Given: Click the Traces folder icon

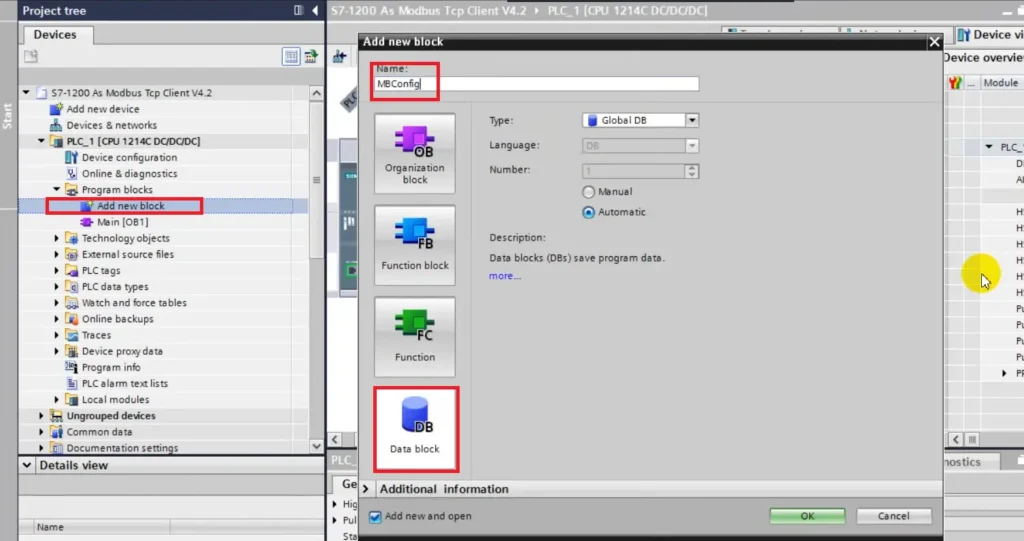Looking at the screenshot, I should 72,335.
